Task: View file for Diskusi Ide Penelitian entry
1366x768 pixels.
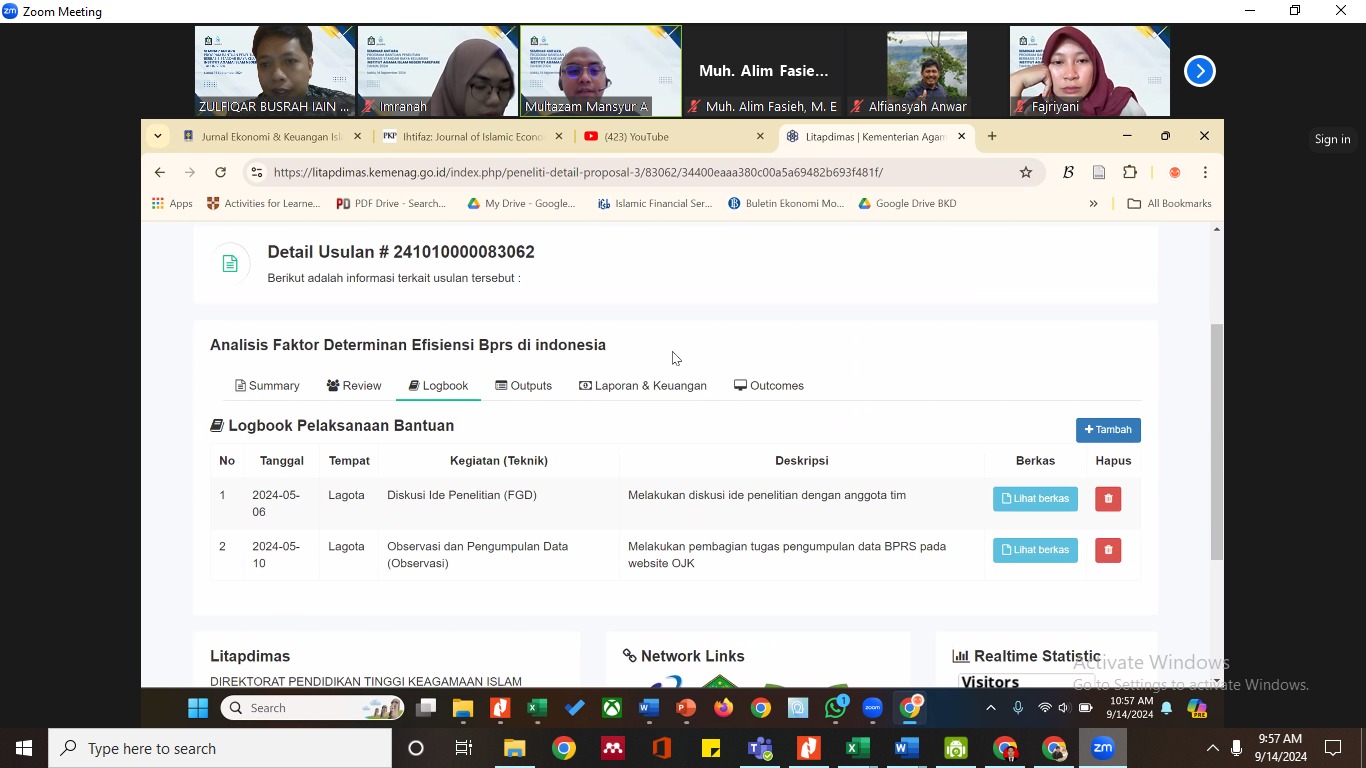Action: click(x=1035, y=499)
